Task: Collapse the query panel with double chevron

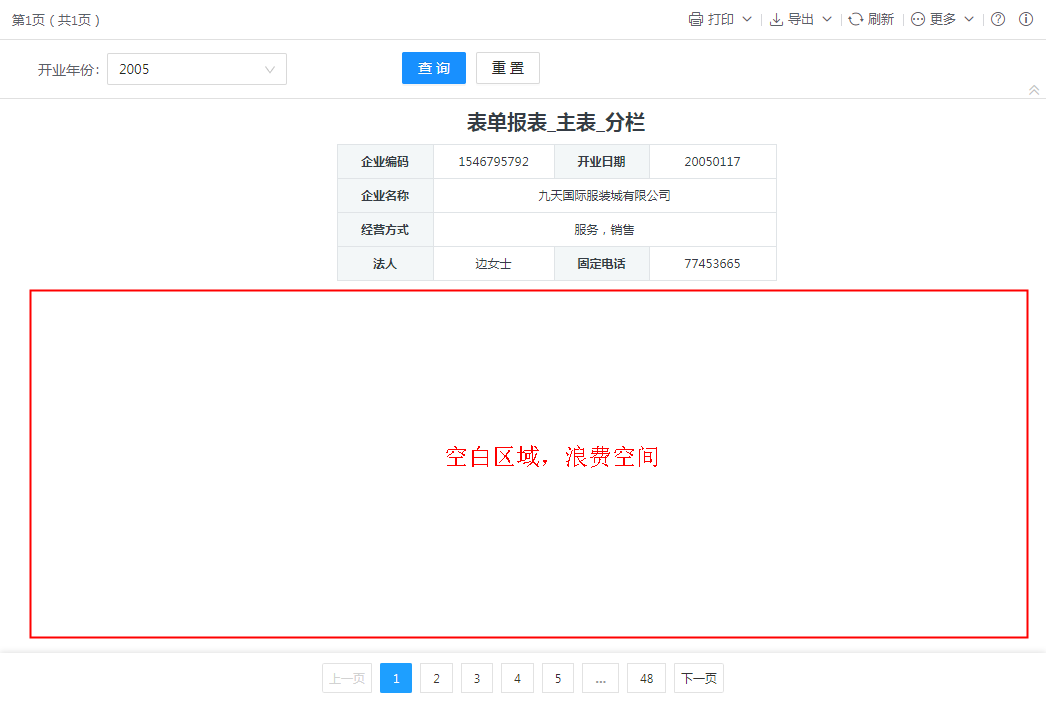Action: [x=1034, y=90]
